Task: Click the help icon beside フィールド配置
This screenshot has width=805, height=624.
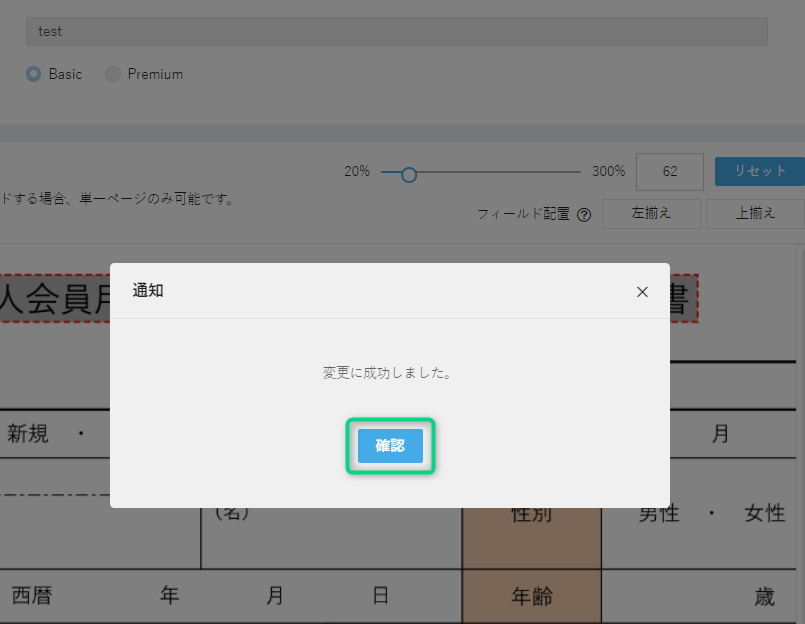Action: (x=584, y=214)
